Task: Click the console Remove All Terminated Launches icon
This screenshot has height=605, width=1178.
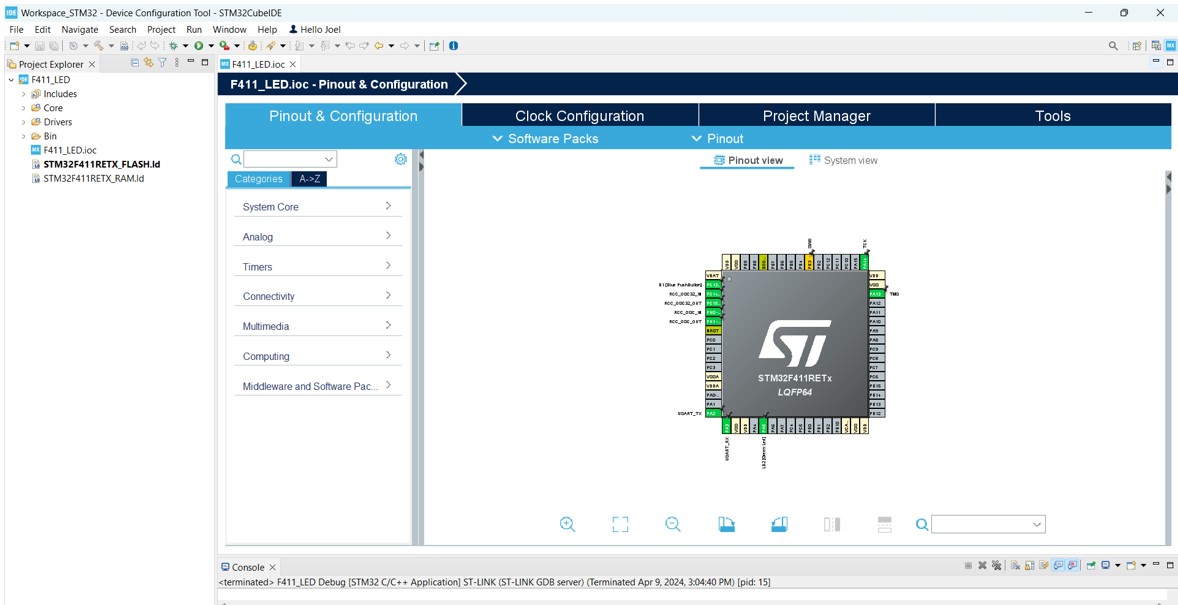Action: tap(996, 566)
